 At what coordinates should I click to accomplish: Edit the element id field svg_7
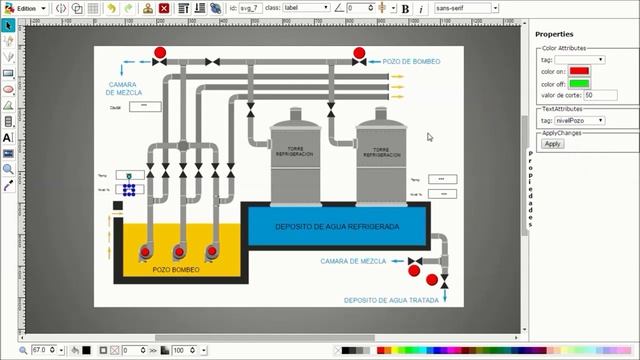click(x=250, y=8)
